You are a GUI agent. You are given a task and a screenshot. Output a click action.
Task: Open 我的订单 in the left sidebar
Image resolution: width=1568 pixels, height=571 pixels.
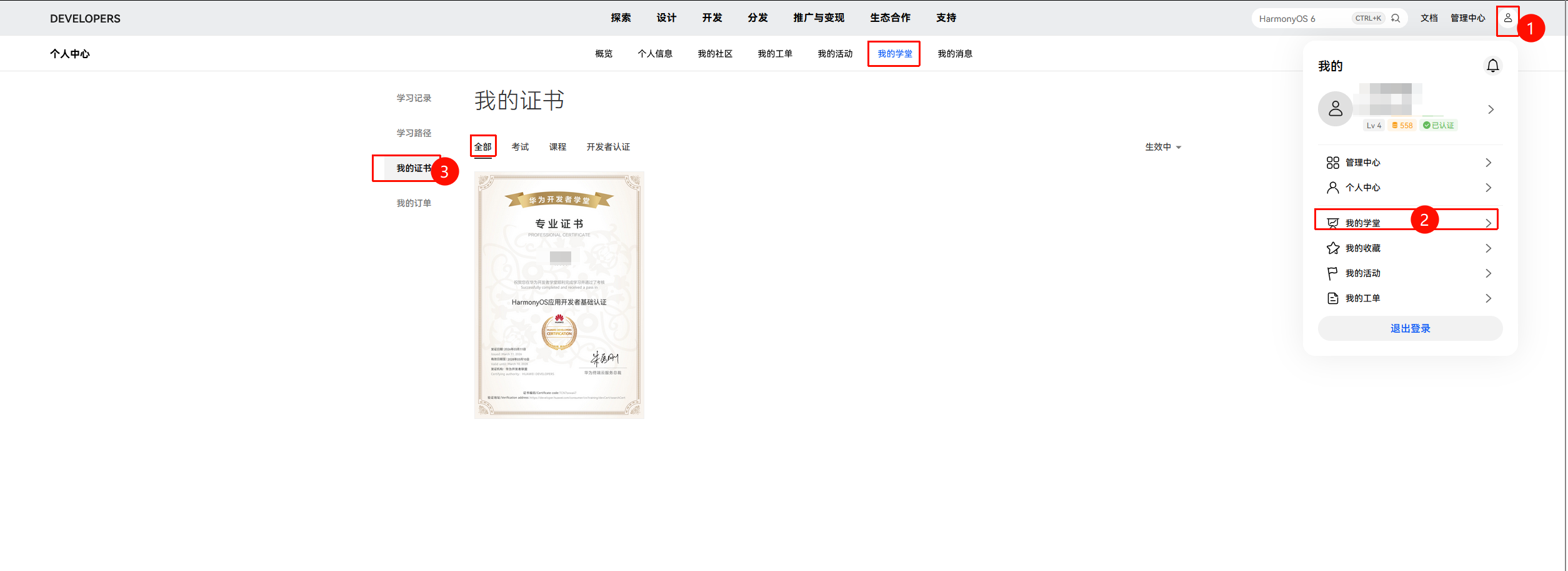[414, 203]
